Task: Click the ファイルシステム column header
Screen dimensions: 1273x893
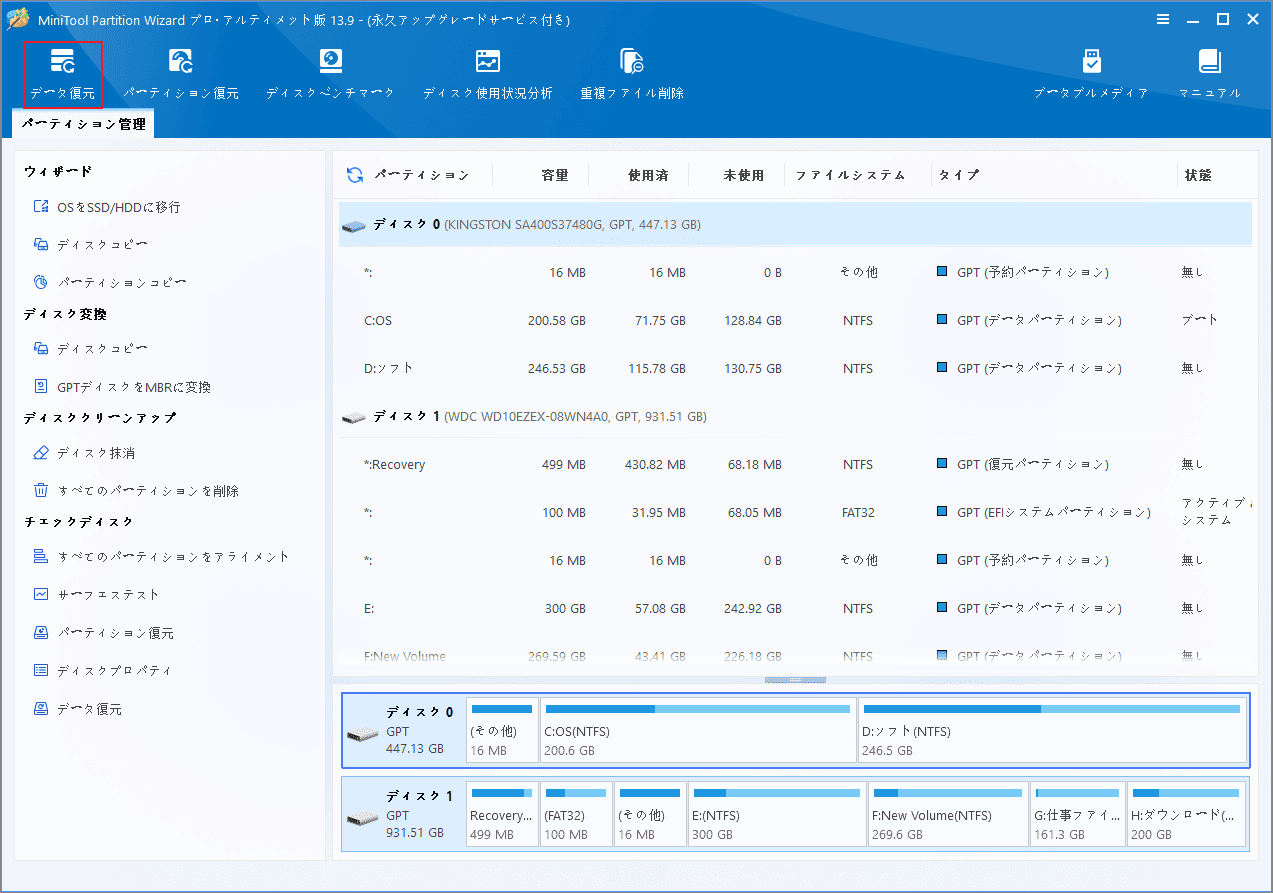Action: (851, 175)
